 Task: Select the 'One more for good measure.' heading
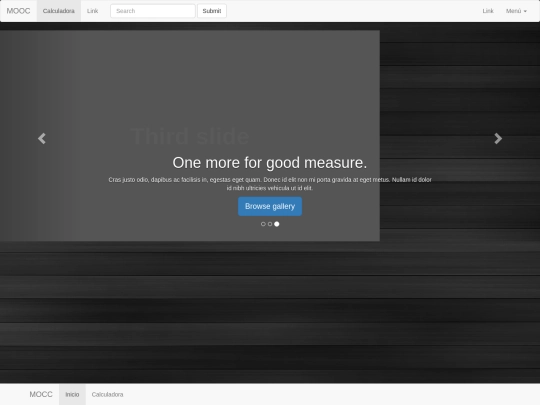[270, 163]
